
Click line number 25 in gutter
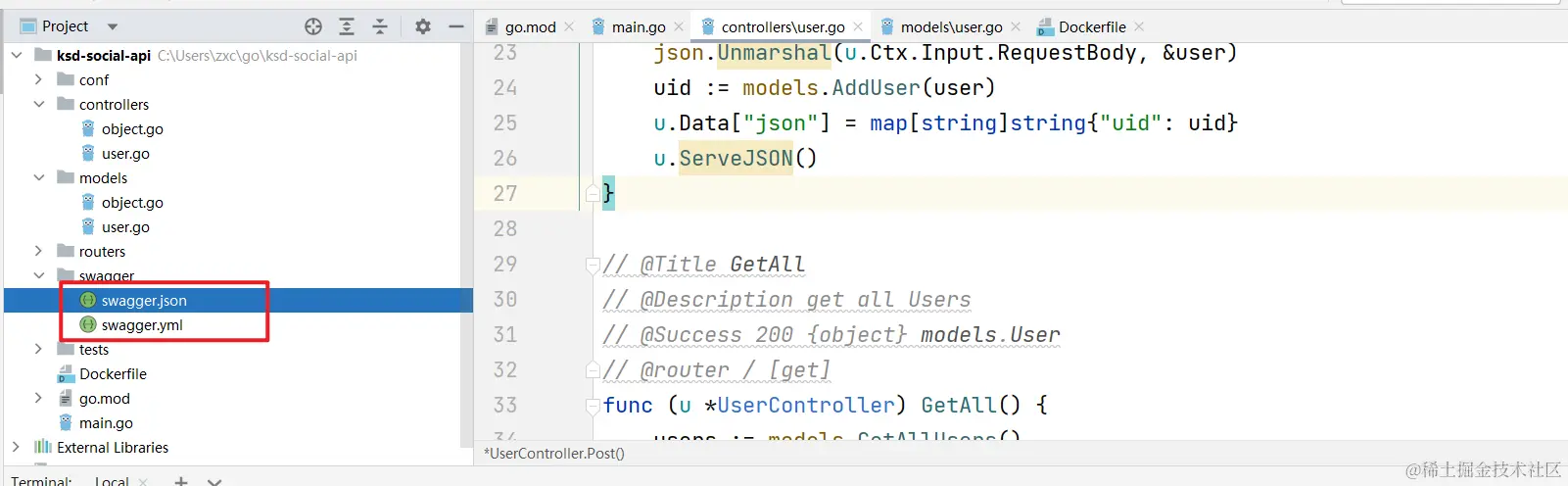pos(505,123)
